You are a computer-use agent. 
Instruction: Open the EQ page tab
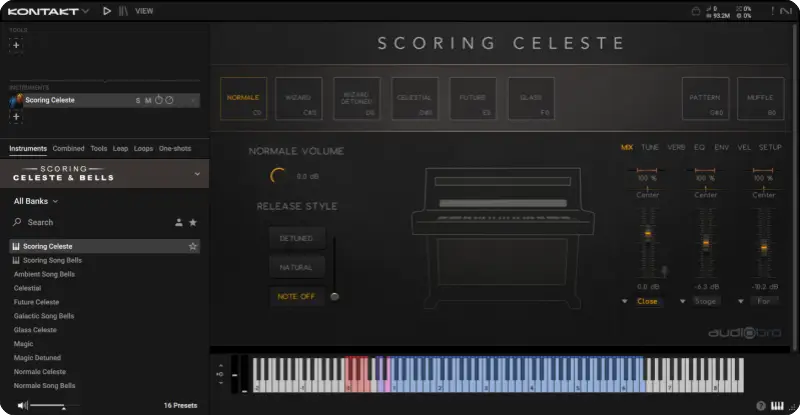point(699,147)
